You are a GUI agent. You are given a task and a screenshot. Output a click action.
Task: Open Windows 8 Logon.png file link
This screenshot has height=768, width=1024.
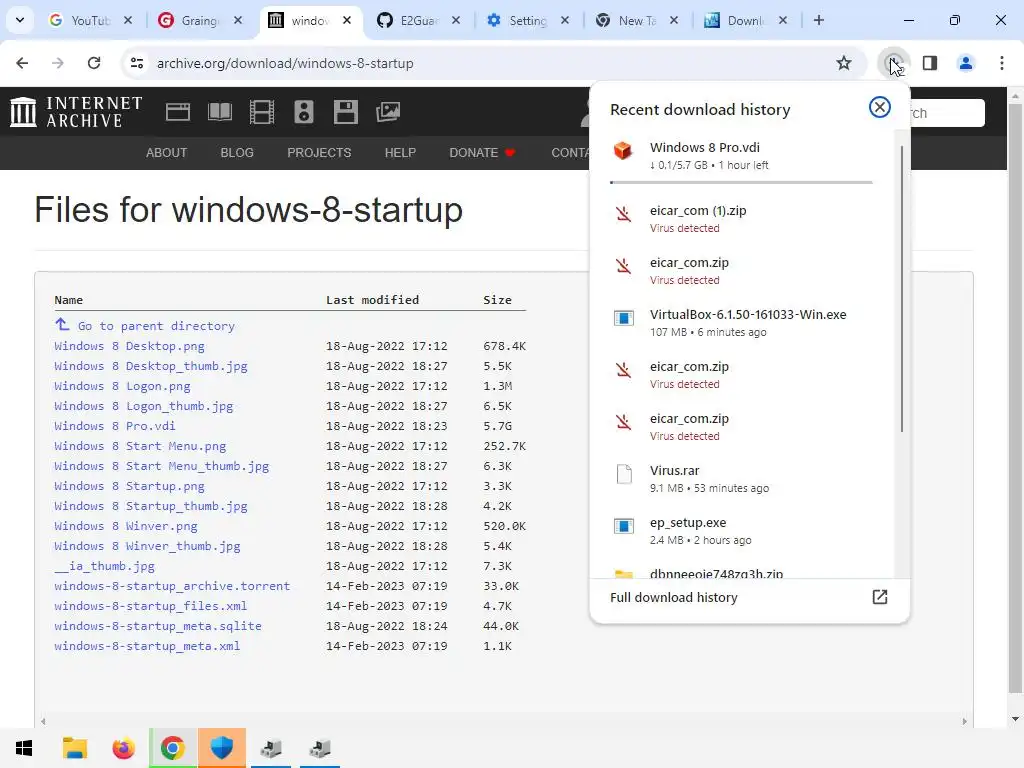pyautogui.click(x=122, y=386)
